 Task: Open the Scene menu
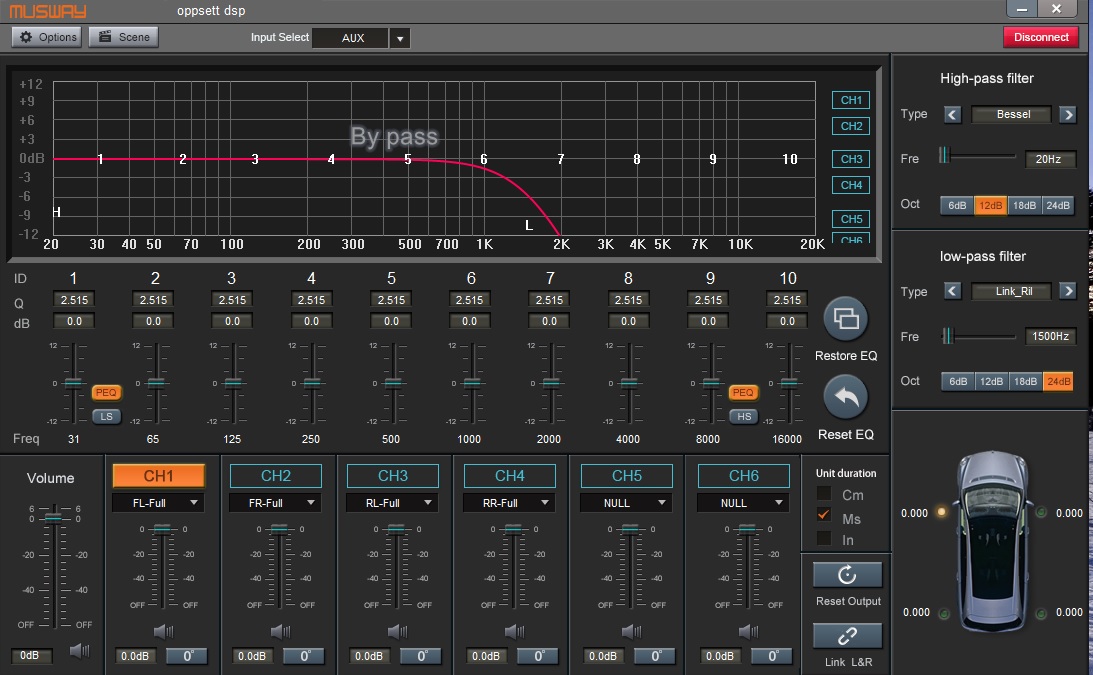(x=123, y=37)
